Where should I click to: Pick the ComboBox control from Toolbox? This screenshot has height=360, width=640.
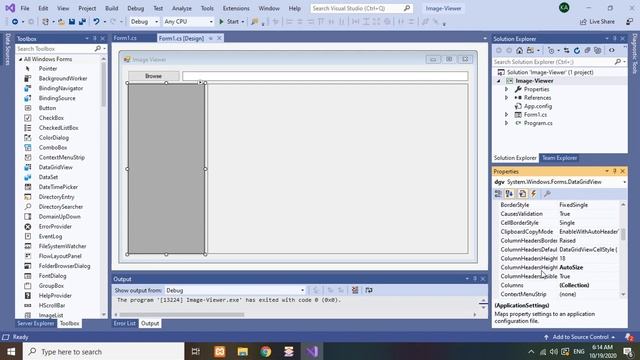tap(53, 147)
